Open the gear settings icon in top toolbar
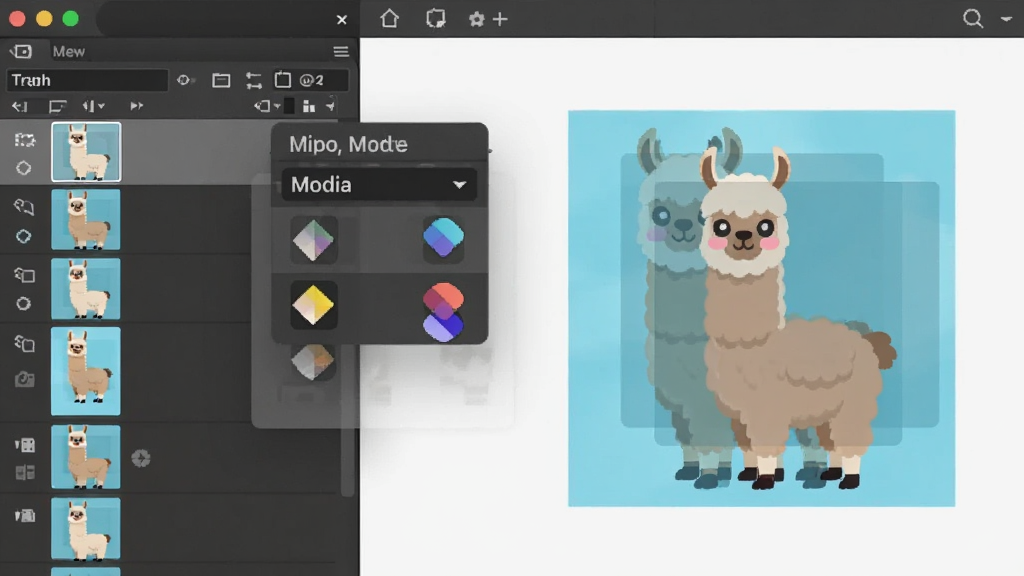The width and height of the screenshot is (1024, 576). [x=477, y=19]
